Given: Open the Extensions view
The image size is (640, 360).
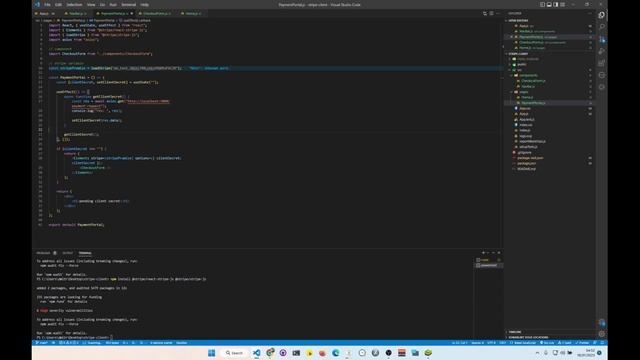Looking at the screenshot, I should pyautogui.click(x=602, y=63).
